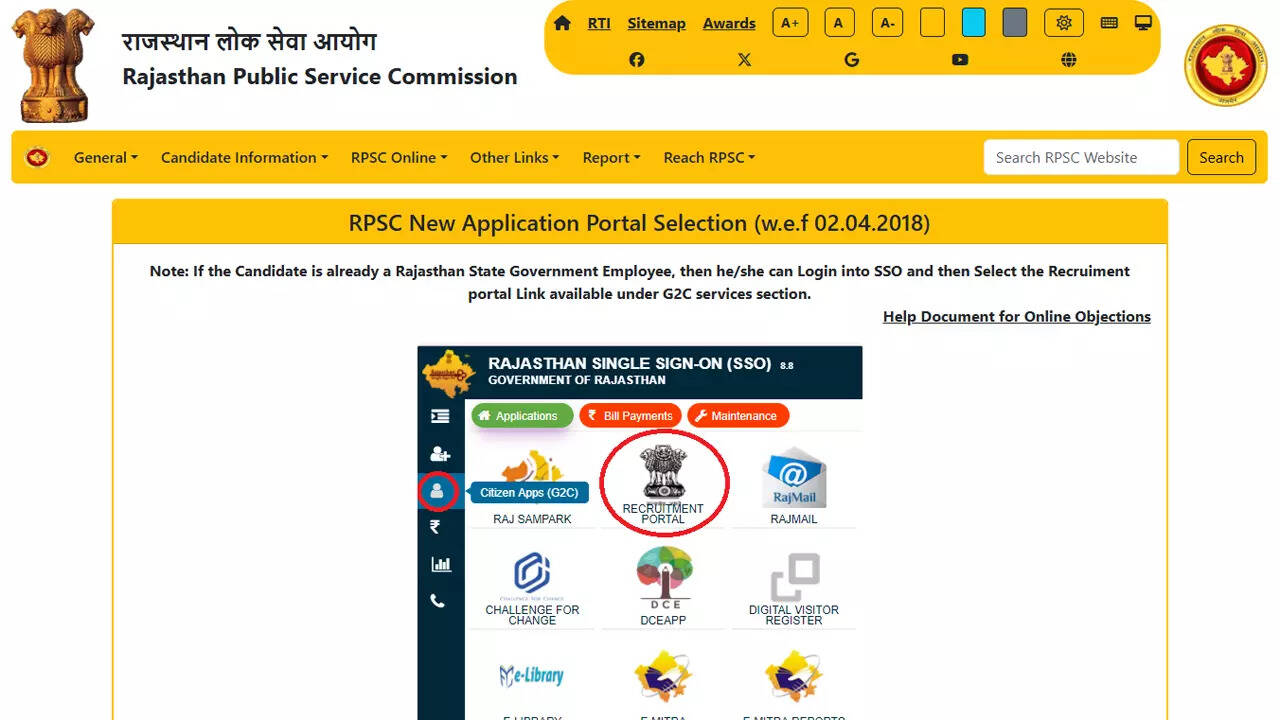Expand the Reach RPSC dropdown
Image resolution: width=1280 pixels, height=720 pixels.
tap(709, 157)
